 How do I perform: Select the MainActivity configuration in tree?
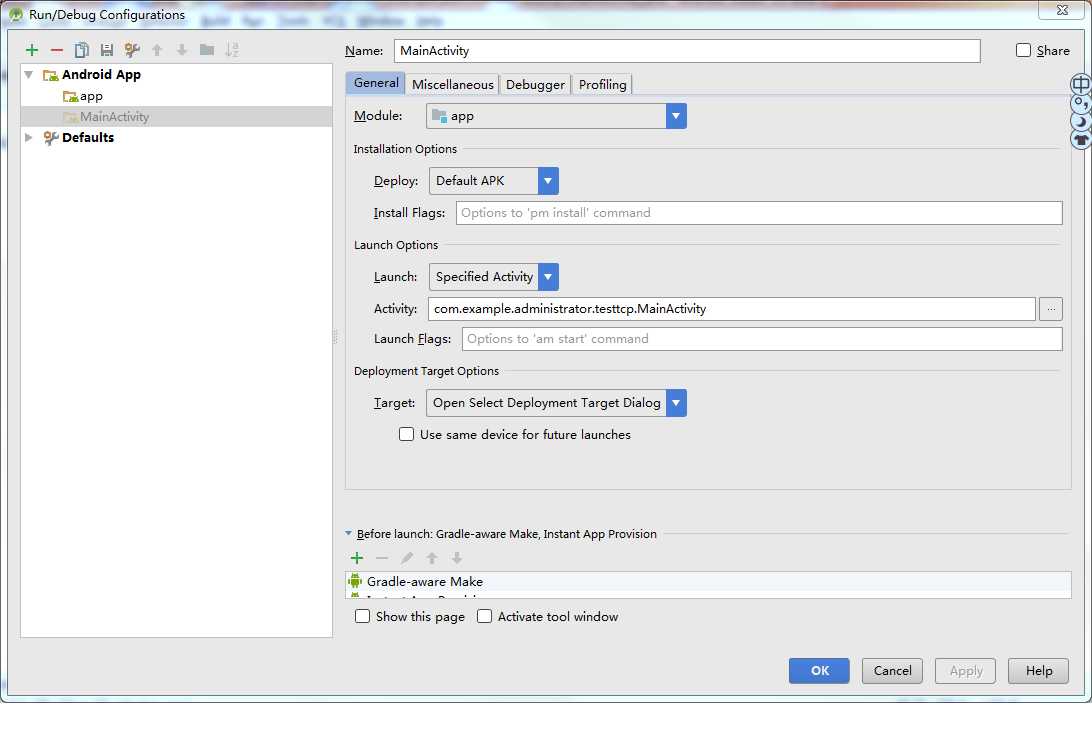coord(176,116)
